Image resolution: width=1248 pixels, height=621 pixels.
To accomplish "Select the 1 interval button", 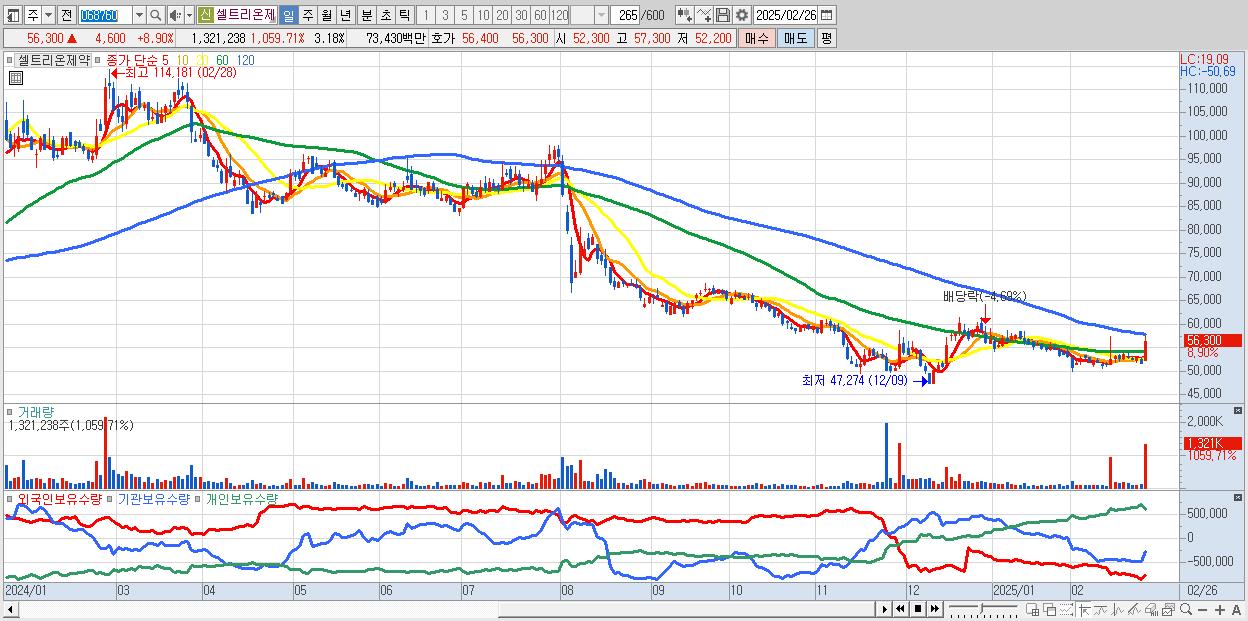I will point(425,15).
